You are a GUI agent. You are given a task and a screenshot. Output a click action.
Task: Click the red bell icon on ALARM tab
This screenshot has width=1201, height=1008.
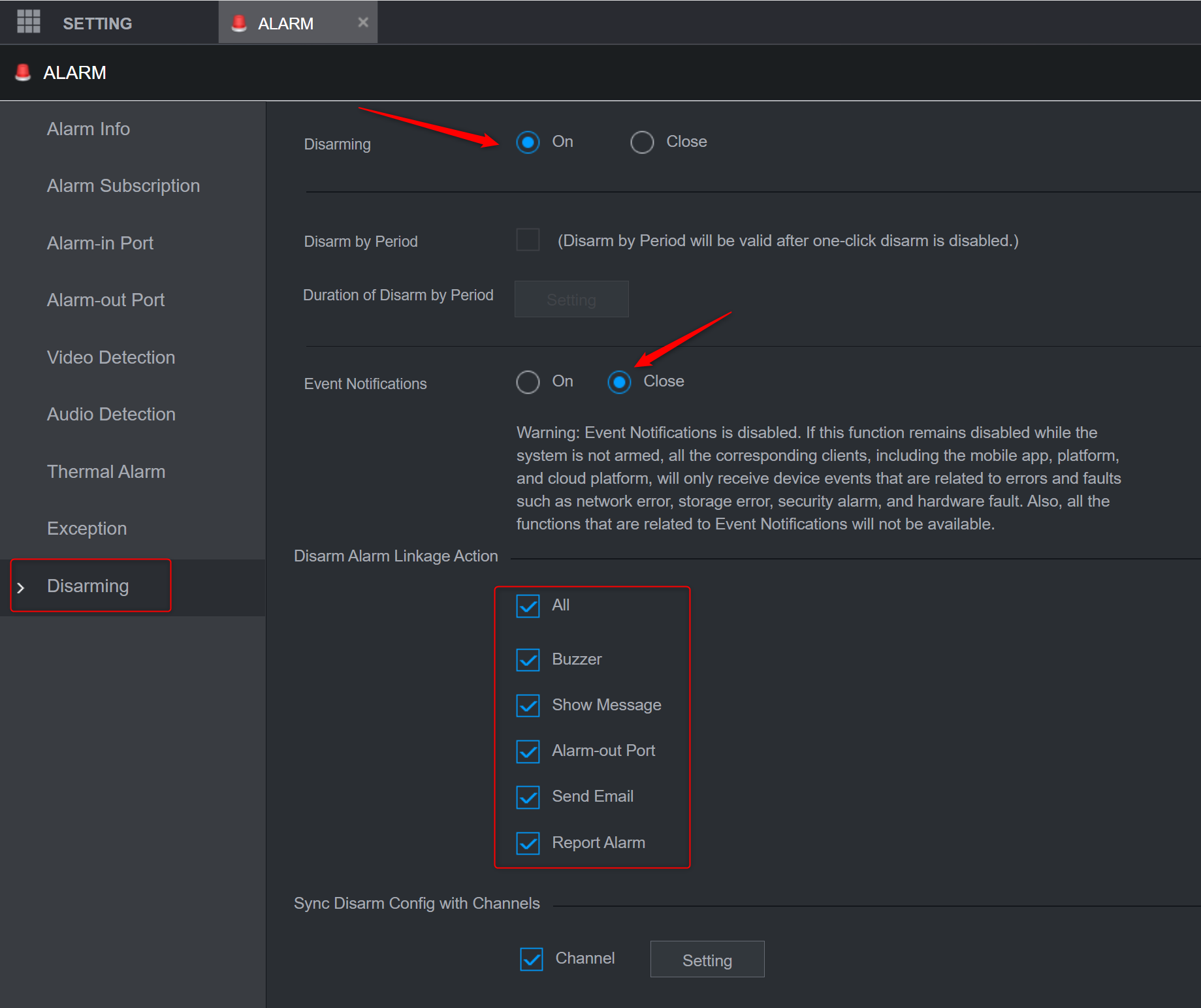240,22
